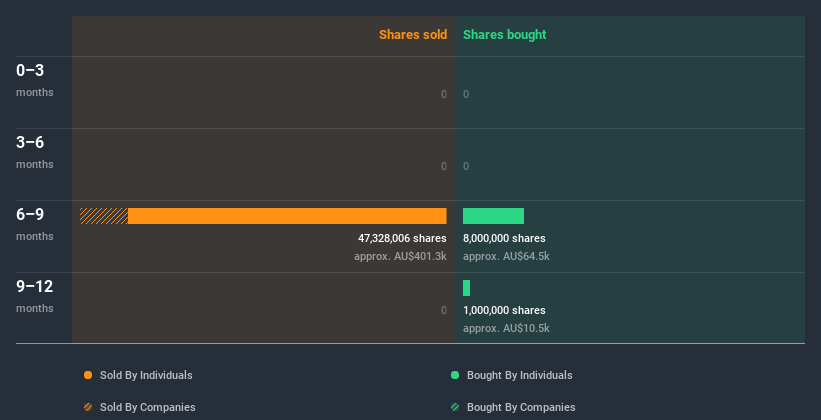821x420 pixels.
Task: Click the hatched Sold By Companies legend icon
Action: tap(88, 407)
